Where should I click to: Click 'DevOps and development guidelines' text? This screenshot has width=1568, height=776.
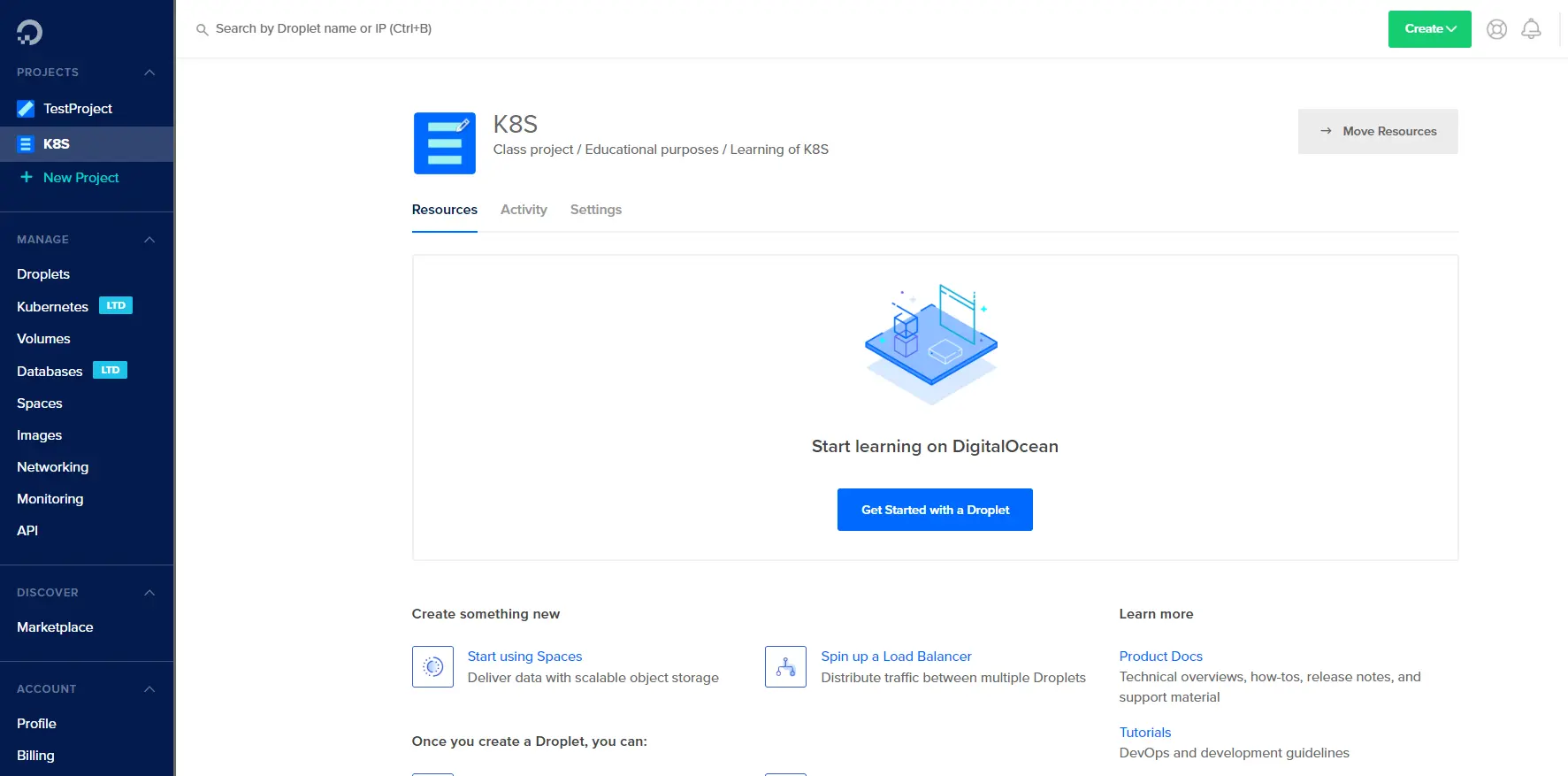[x=1235, y=753]
